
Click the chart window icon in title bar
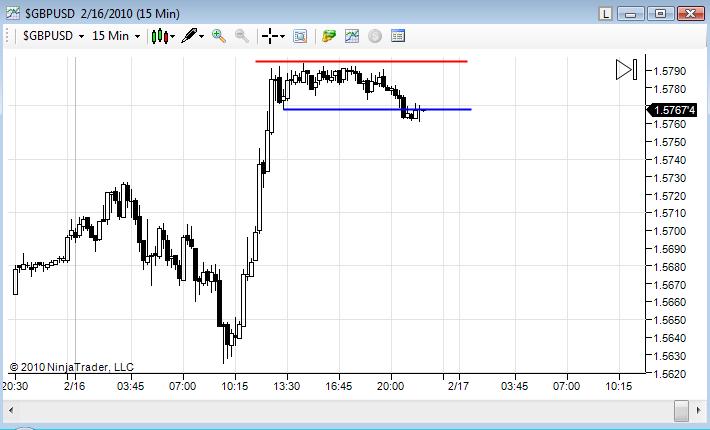(x=13, y=13)
